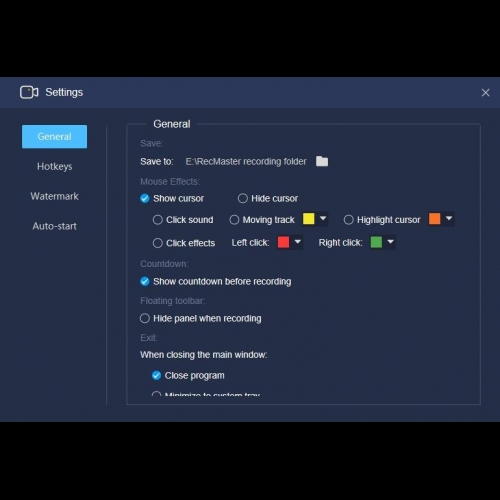Image resolution: width=500 pixels, height=500 pixels.
Task: Select the Hide cursor option
Action: pos(243,199)
